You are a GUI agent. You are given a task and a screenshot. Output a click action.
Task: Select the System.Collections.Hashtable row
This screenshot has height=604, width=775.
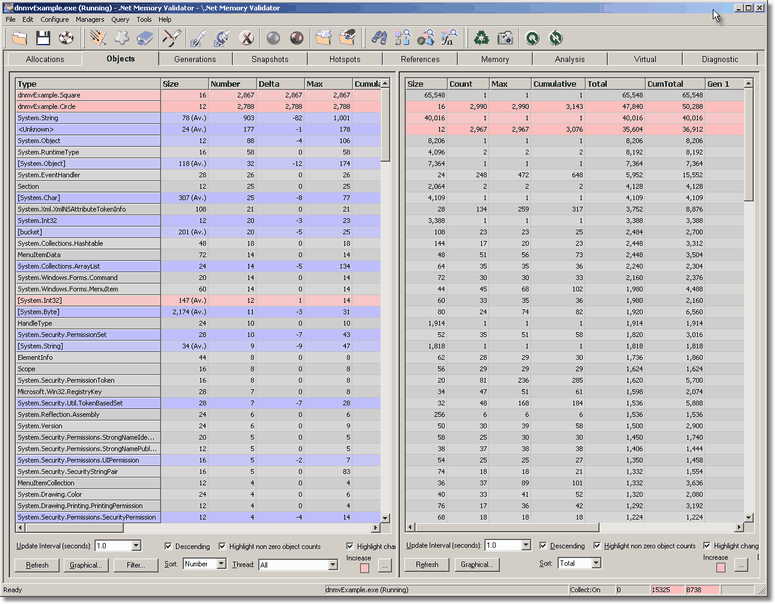[x=198, y=244]
